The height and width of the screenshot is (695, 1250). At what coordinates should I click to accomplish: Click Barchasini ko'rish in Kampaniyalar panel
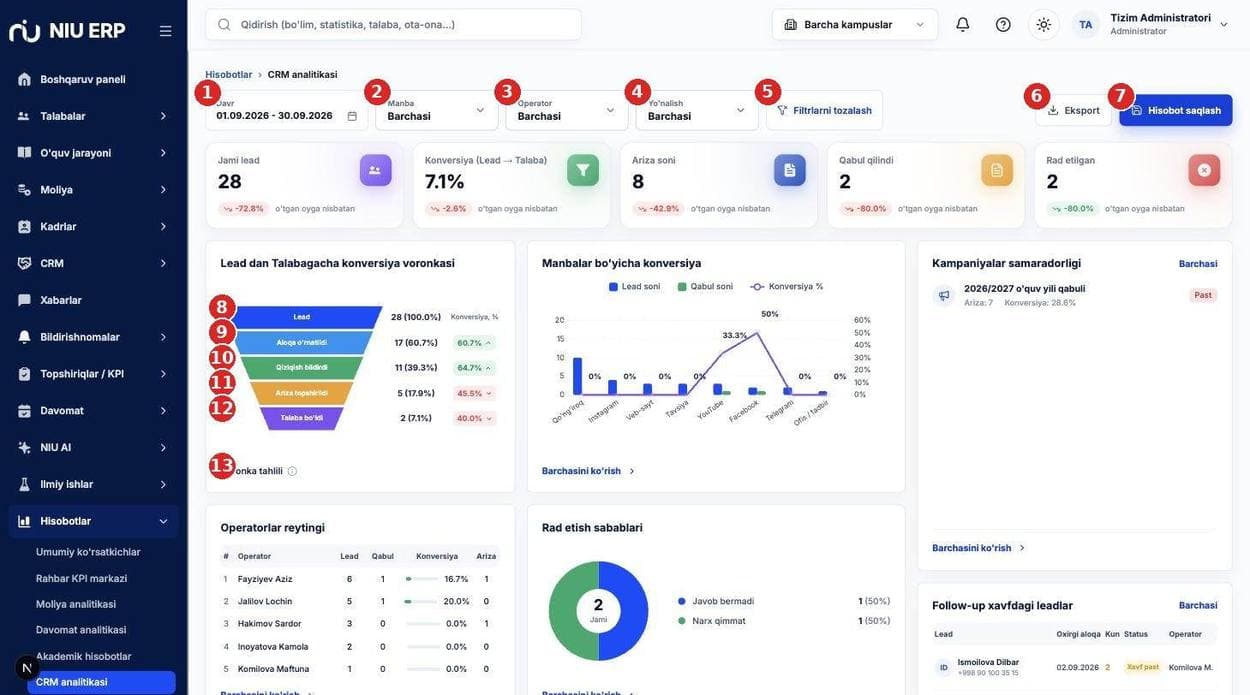coord(979,548)
